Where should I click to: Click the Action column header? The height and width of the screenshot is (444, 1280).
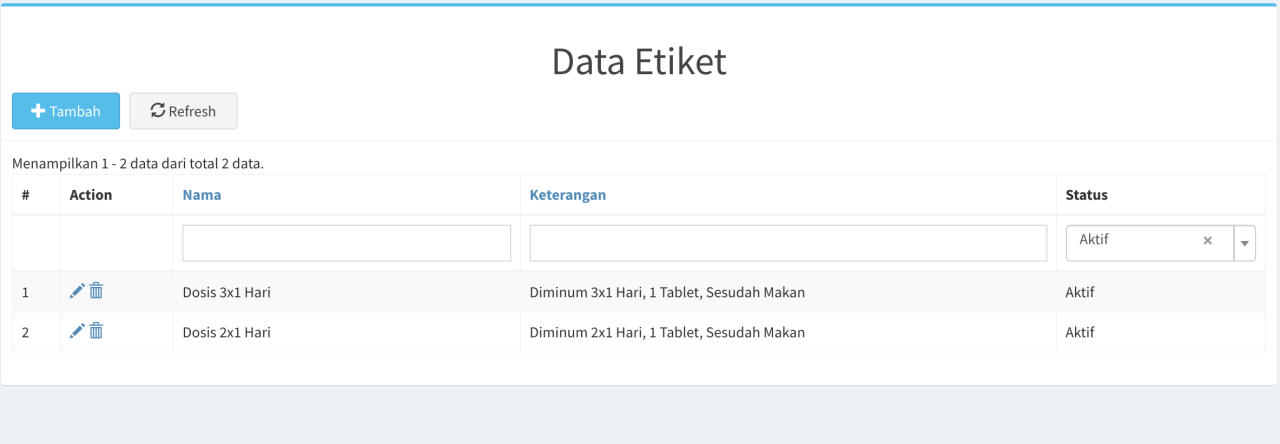pyautogui.click(x=91, y=195)
